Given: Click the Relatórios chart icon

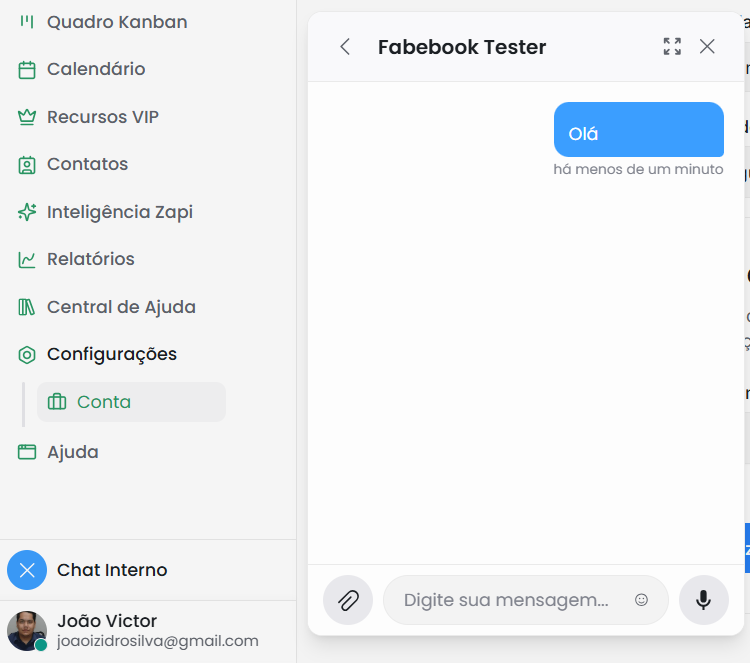Looking at the screenshot, I should coord(27,260).
